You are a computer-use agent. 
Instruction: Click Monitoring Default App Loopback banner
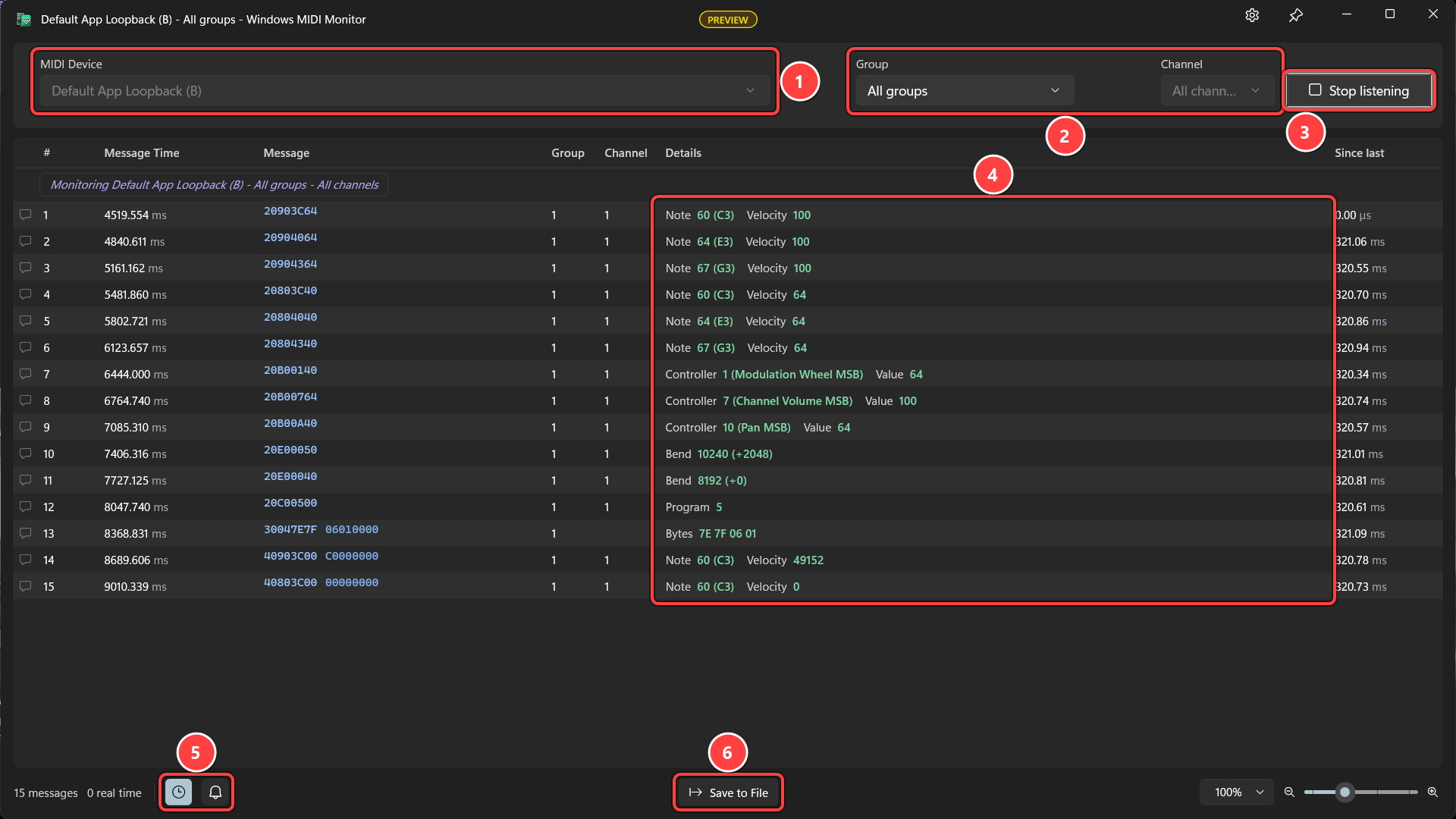(x=214, y=185)
